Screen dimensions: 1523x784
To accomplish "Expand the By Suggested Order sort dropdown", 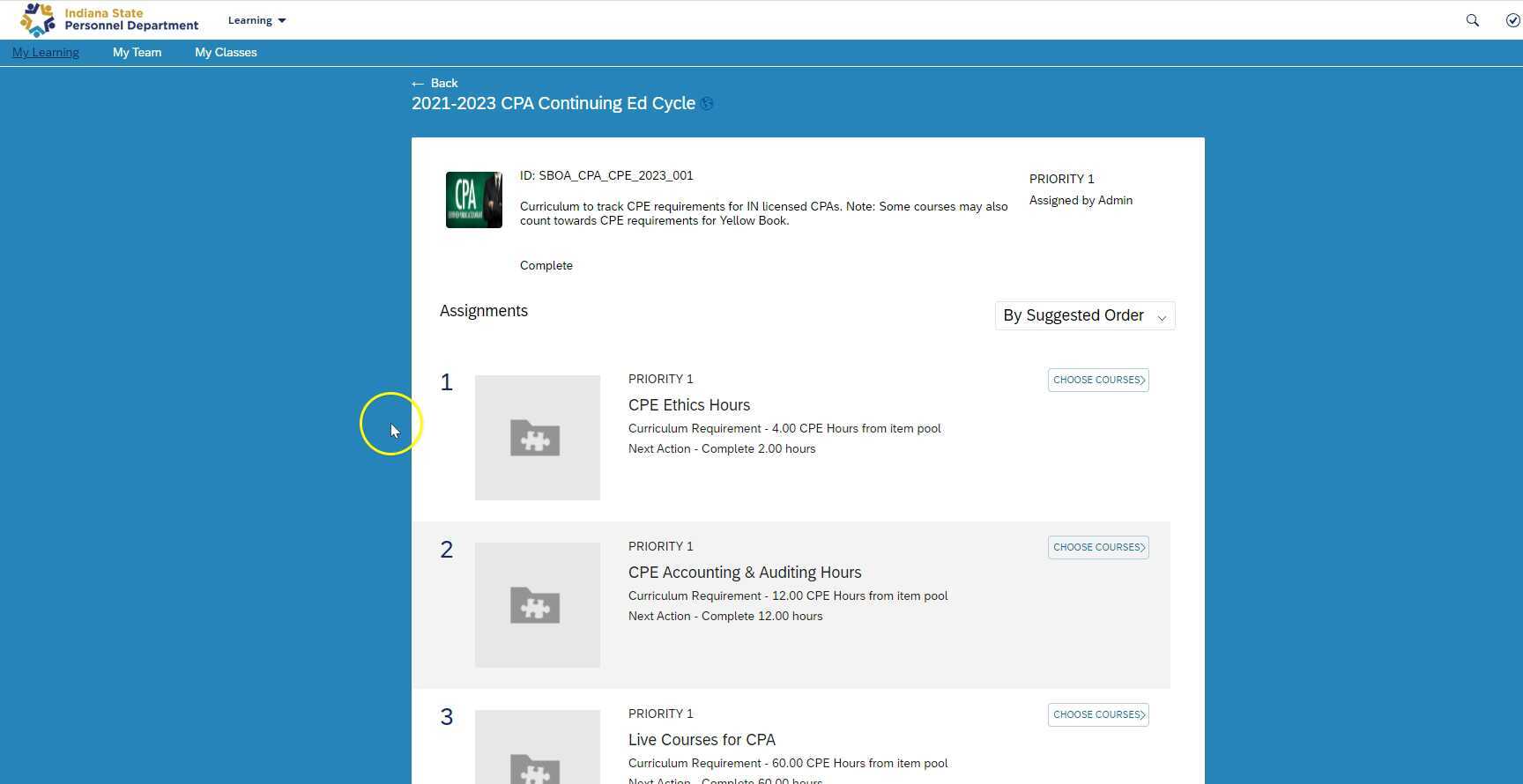I will [1084, 315].
